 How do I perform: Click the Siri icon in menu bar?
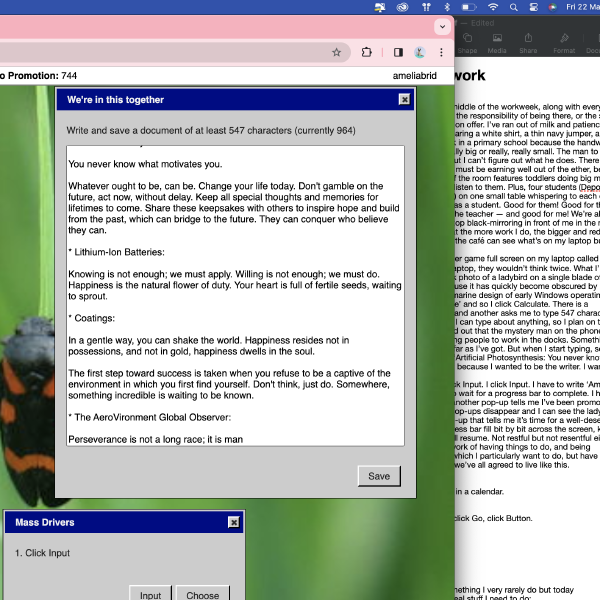553,7
